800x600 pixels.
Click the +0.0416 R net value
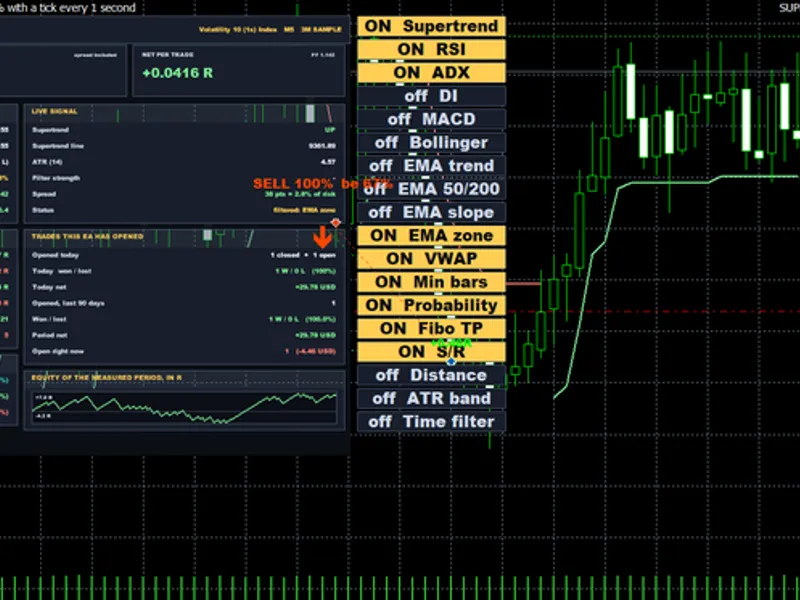click(x=178, y=73)
